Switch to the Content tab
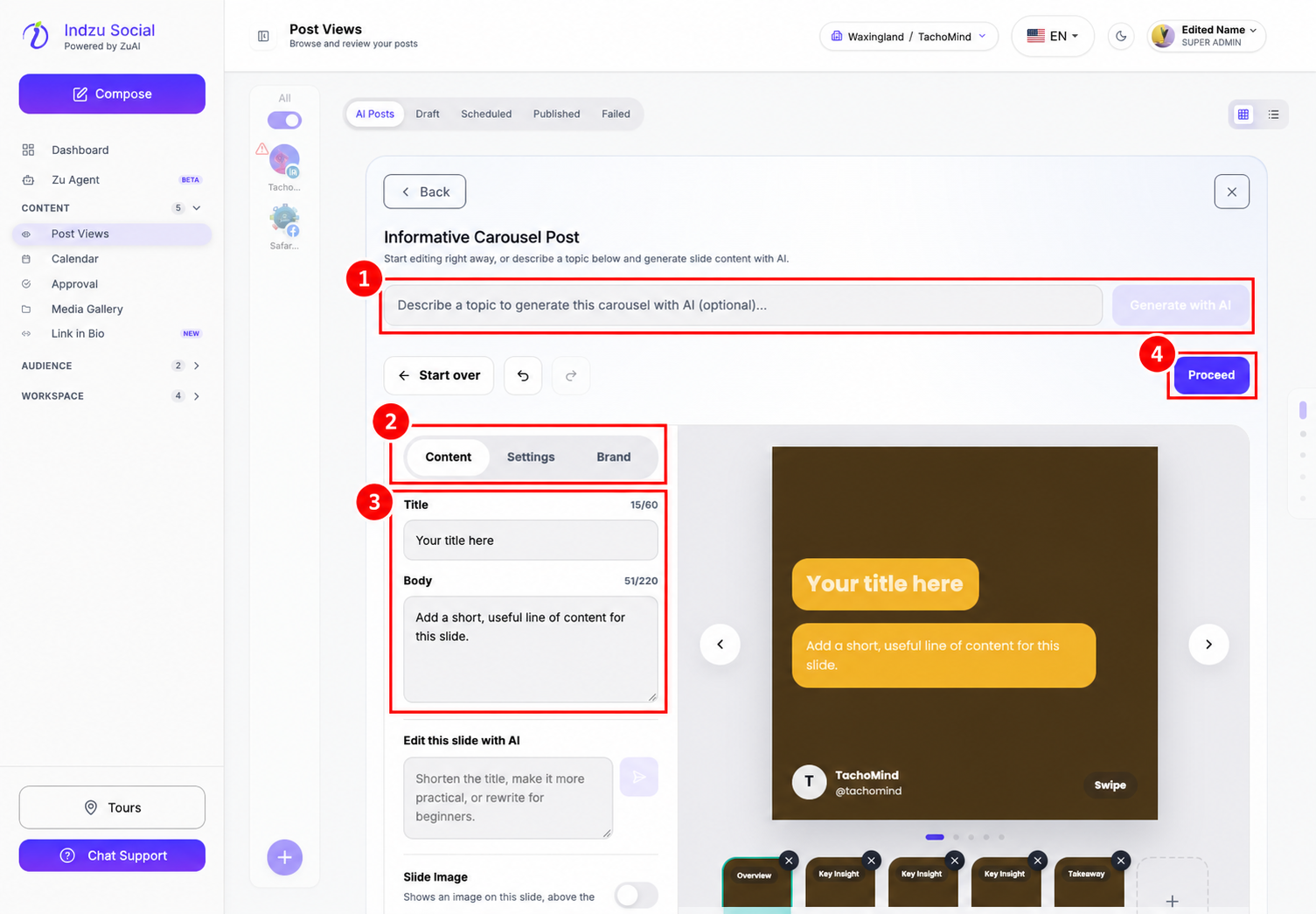Image resolution: width=1316 pixels, height=914 pixels. [449, 457]
